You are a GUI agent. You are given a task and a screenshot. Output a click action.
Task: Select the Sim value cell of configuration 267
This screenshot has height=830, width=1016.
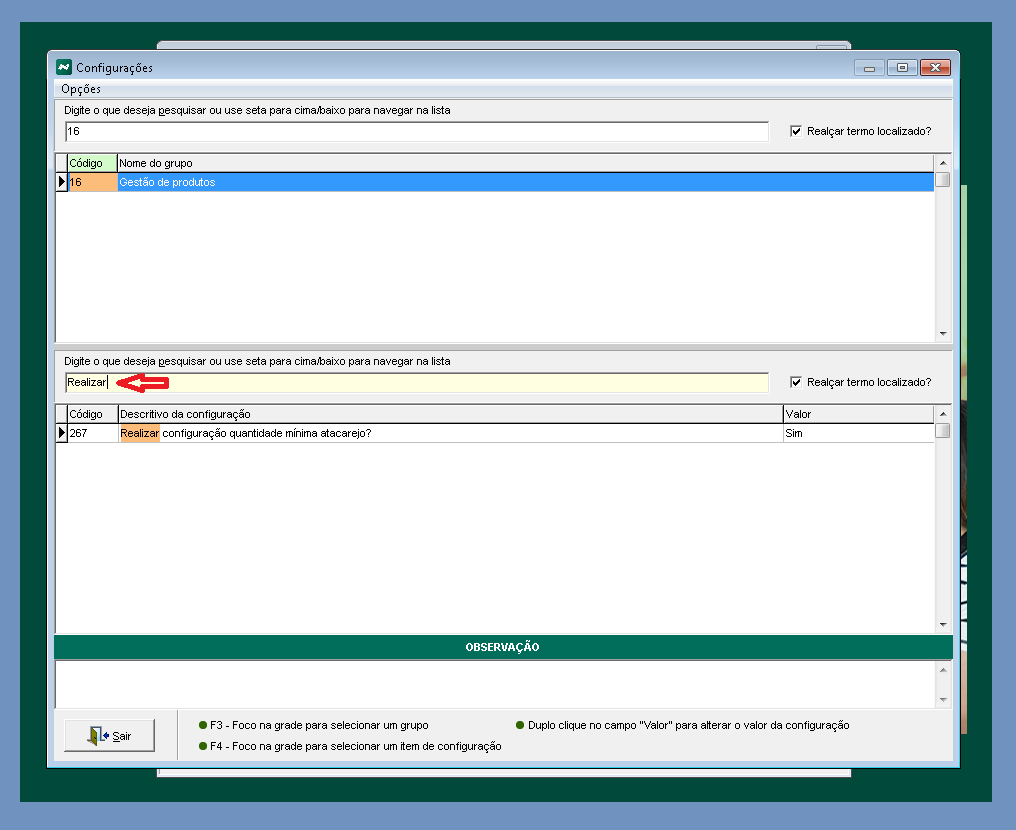pos(855,434)
